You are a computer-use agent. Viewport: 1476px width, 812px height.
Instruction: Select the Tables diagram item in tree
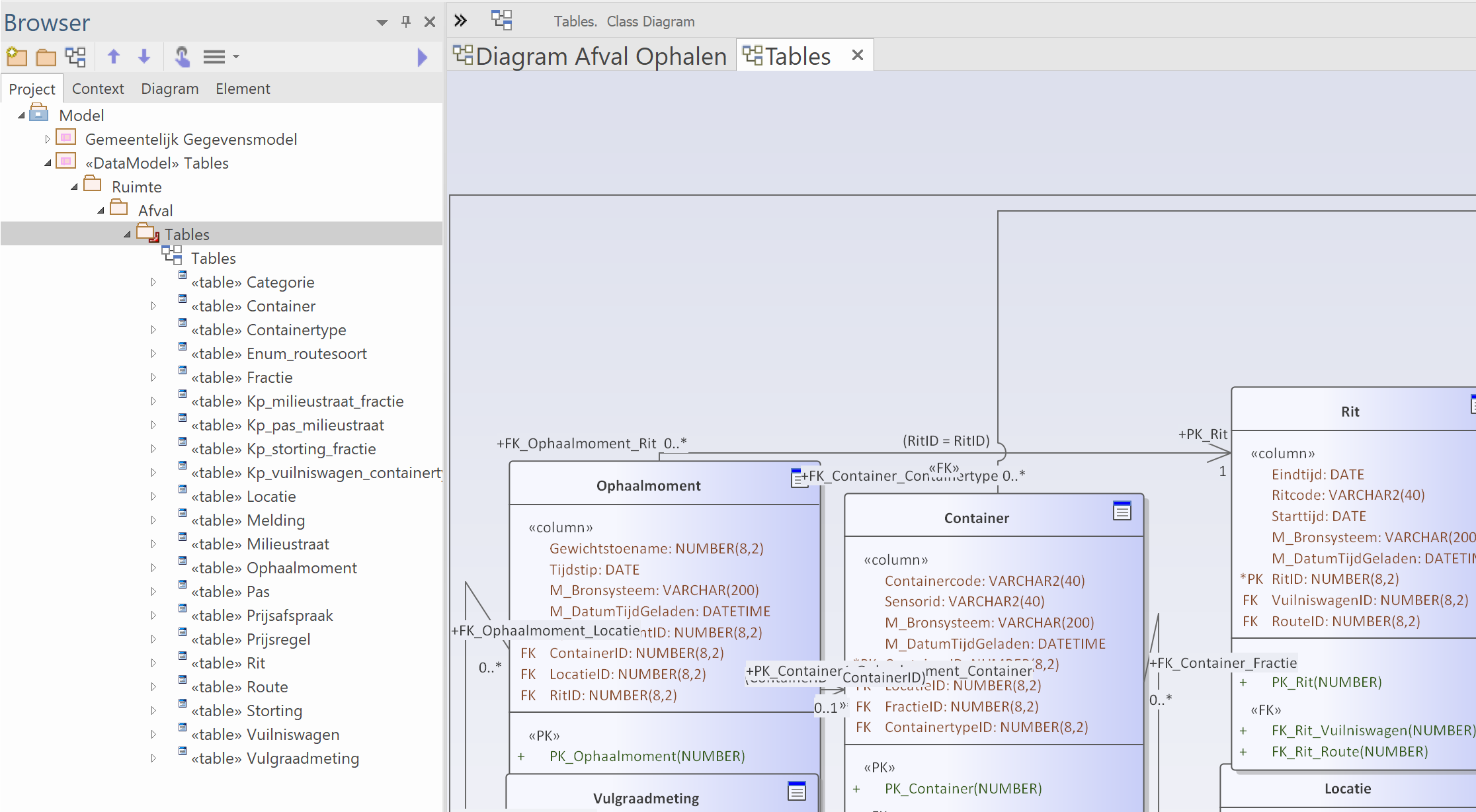tap(213, 259)
